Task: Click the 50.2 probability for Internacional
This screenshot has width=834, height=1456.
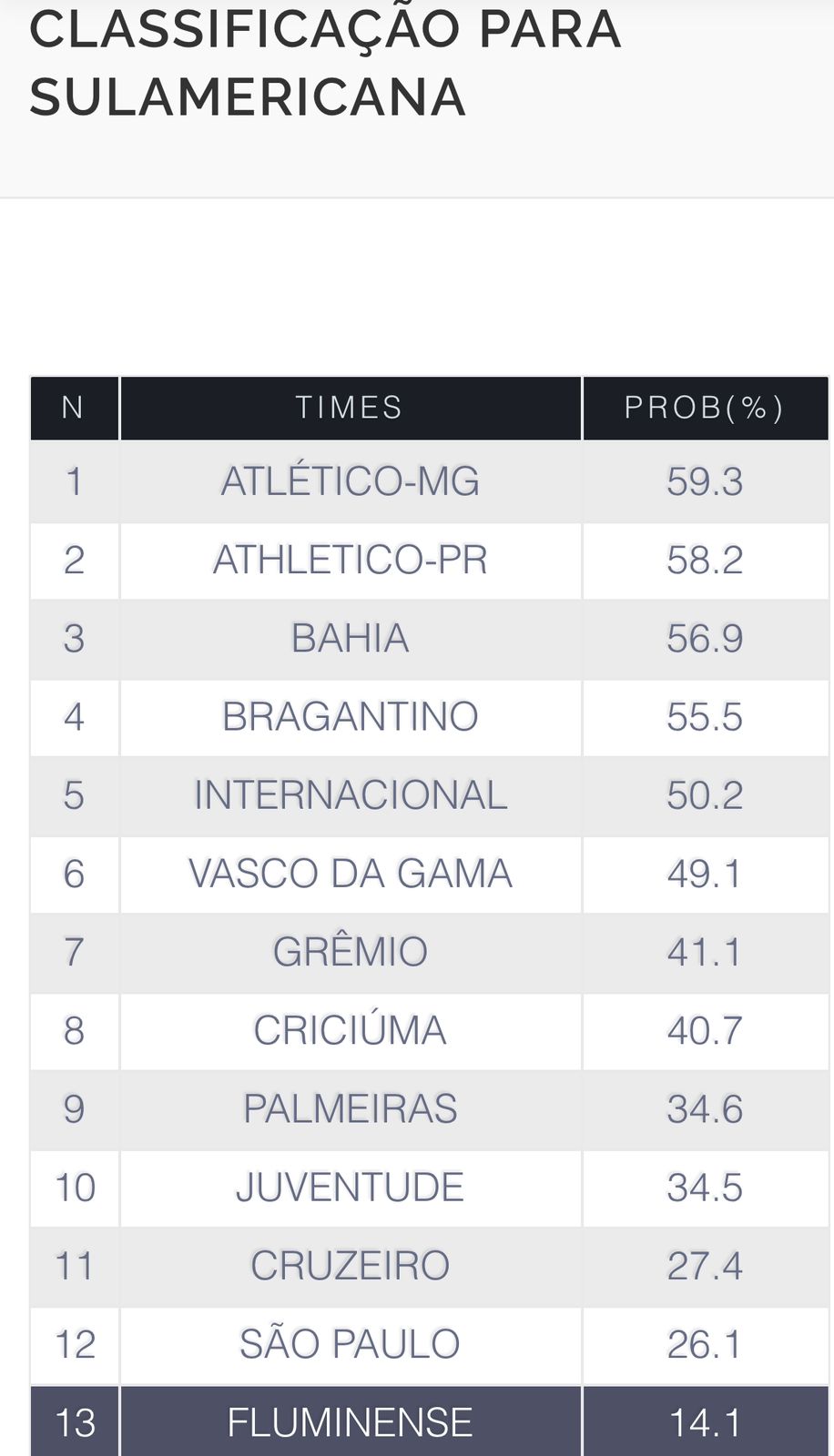Action: pos(705,795)
